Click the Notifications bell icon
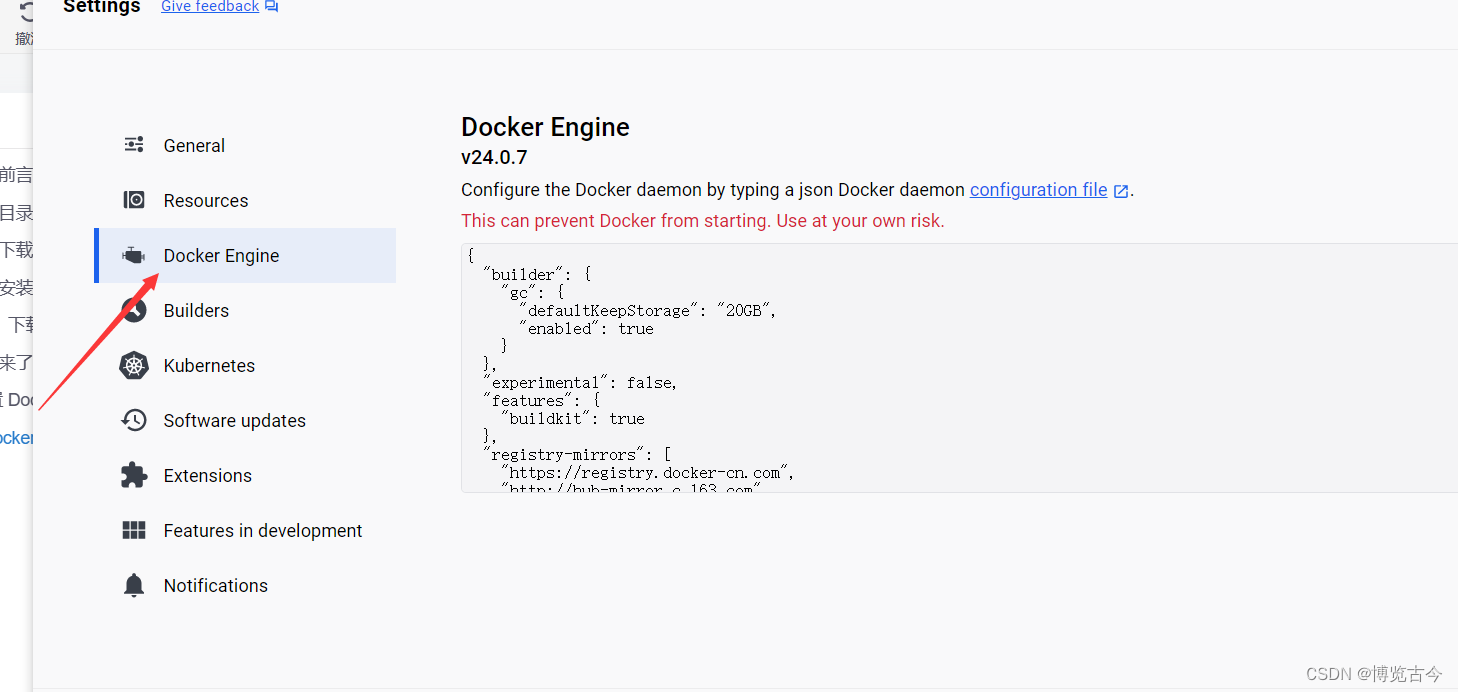The image size is (1458, 692). [x=134, y=586]
